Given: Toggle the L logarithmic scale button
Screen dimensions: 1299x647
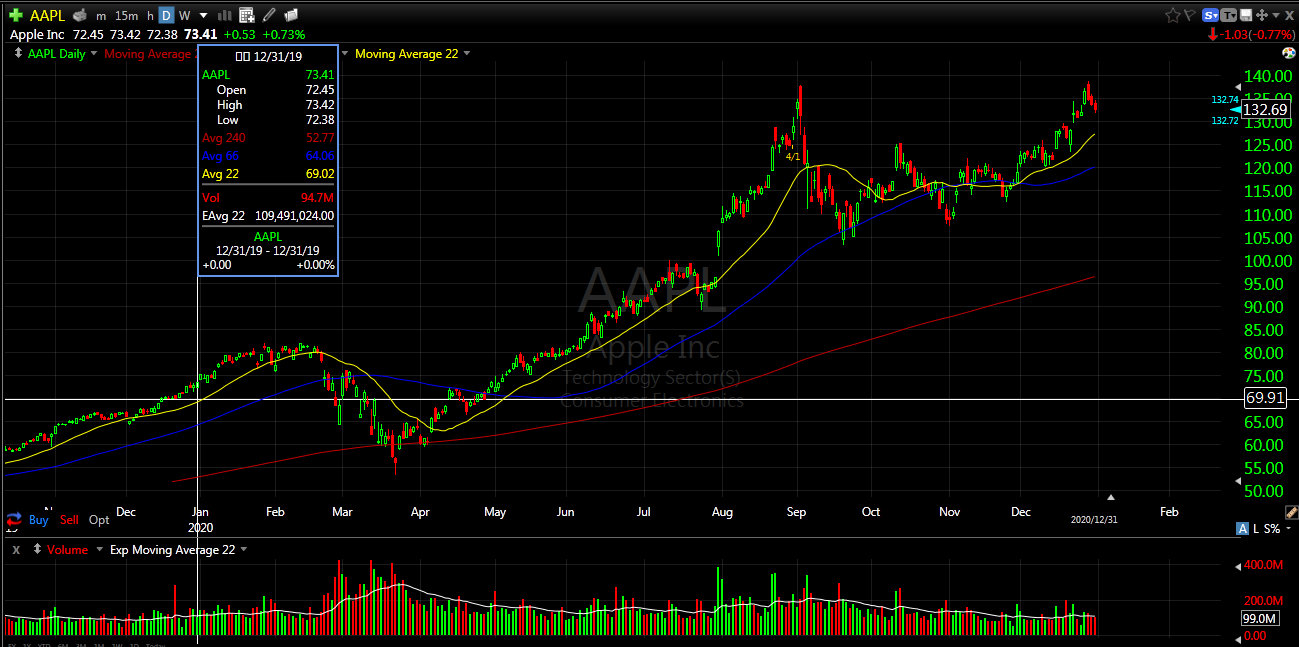Looking at the screenshot, I should (1255, 528).
